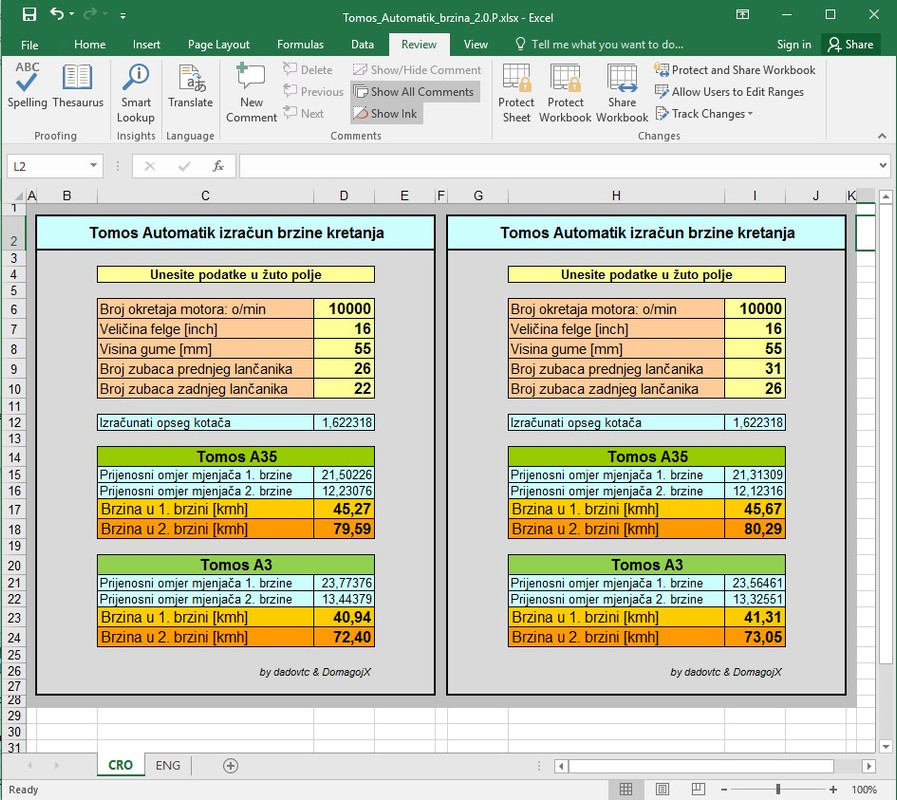Click vertical scrollbar down arrow
The height and width of the screenshot is (800, 897).
click(x=886, y=747)
